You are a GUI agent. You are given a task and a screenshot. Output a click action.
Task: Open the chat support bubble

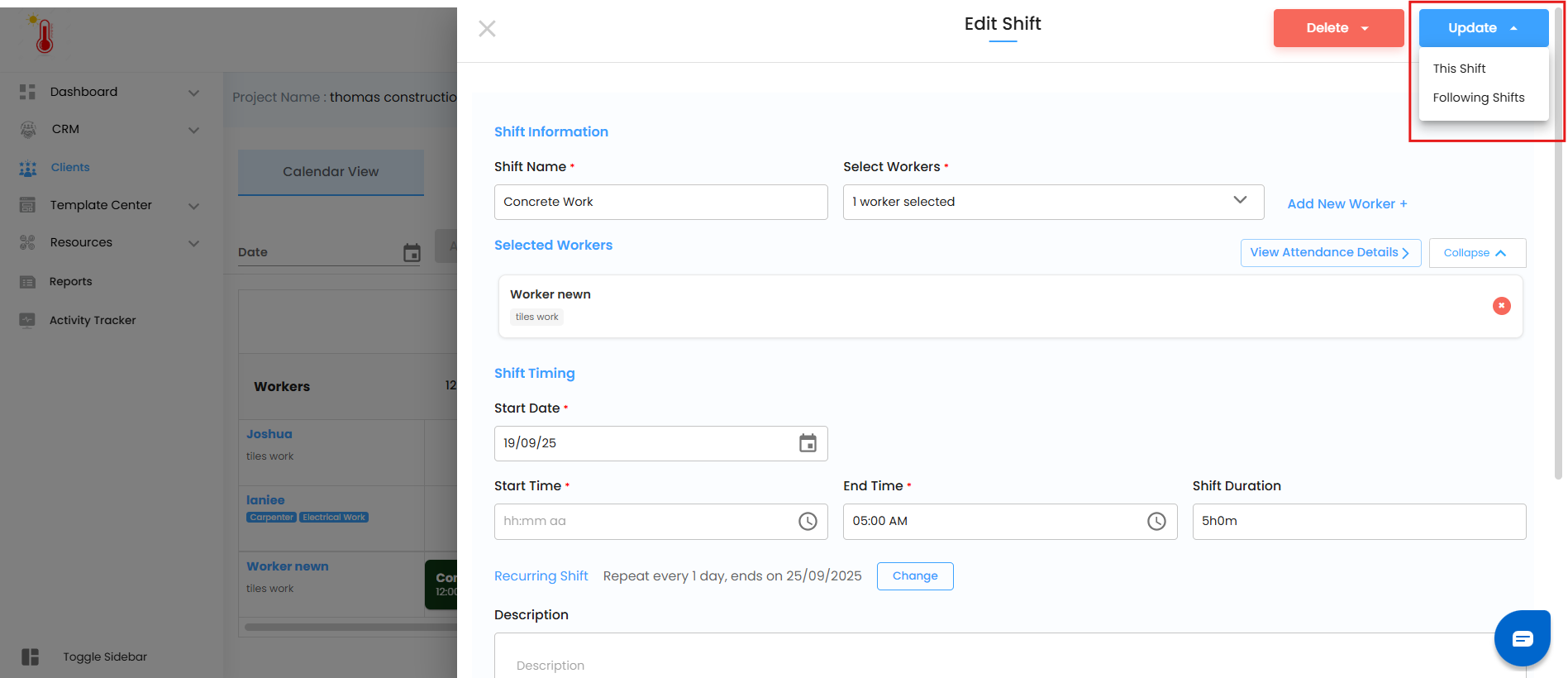point(1522,638)
